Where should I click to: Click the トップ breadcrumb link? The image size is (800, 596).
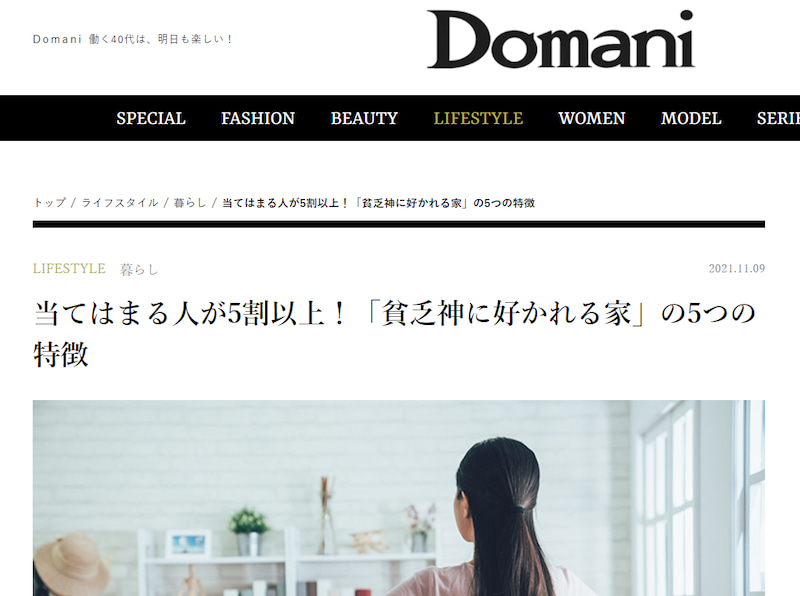(49, 203)
